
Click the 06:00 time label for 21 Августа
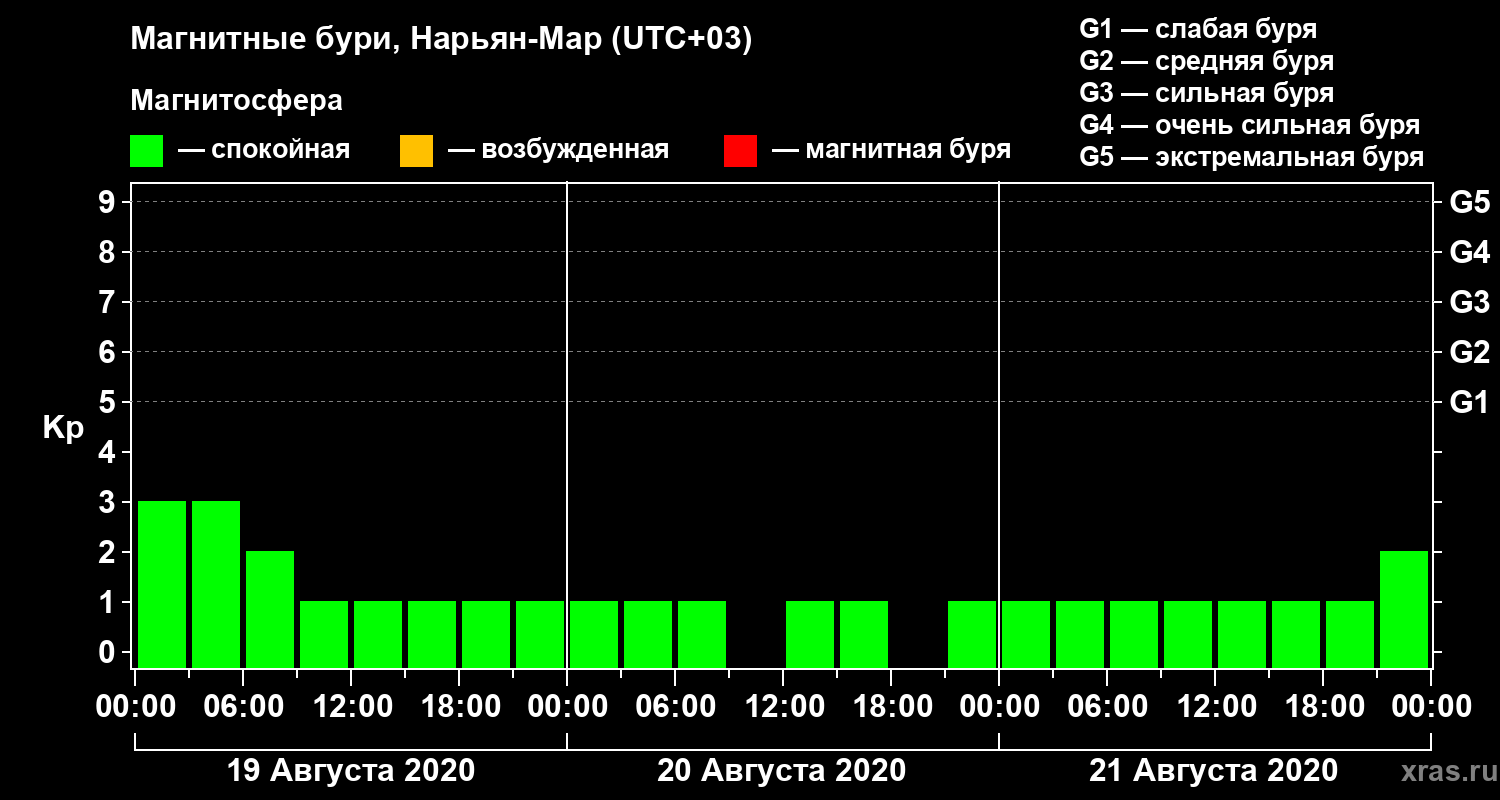coord(1107,707)
